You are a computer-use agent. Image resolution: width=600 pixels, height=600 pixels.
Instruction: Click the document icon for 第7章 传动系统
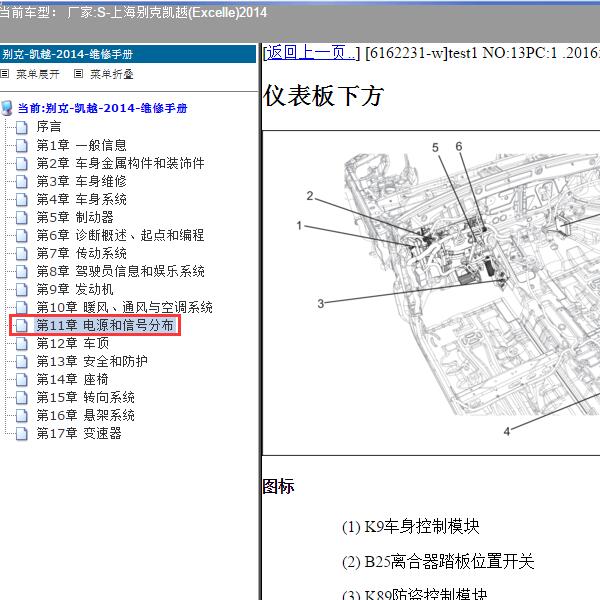22,253
